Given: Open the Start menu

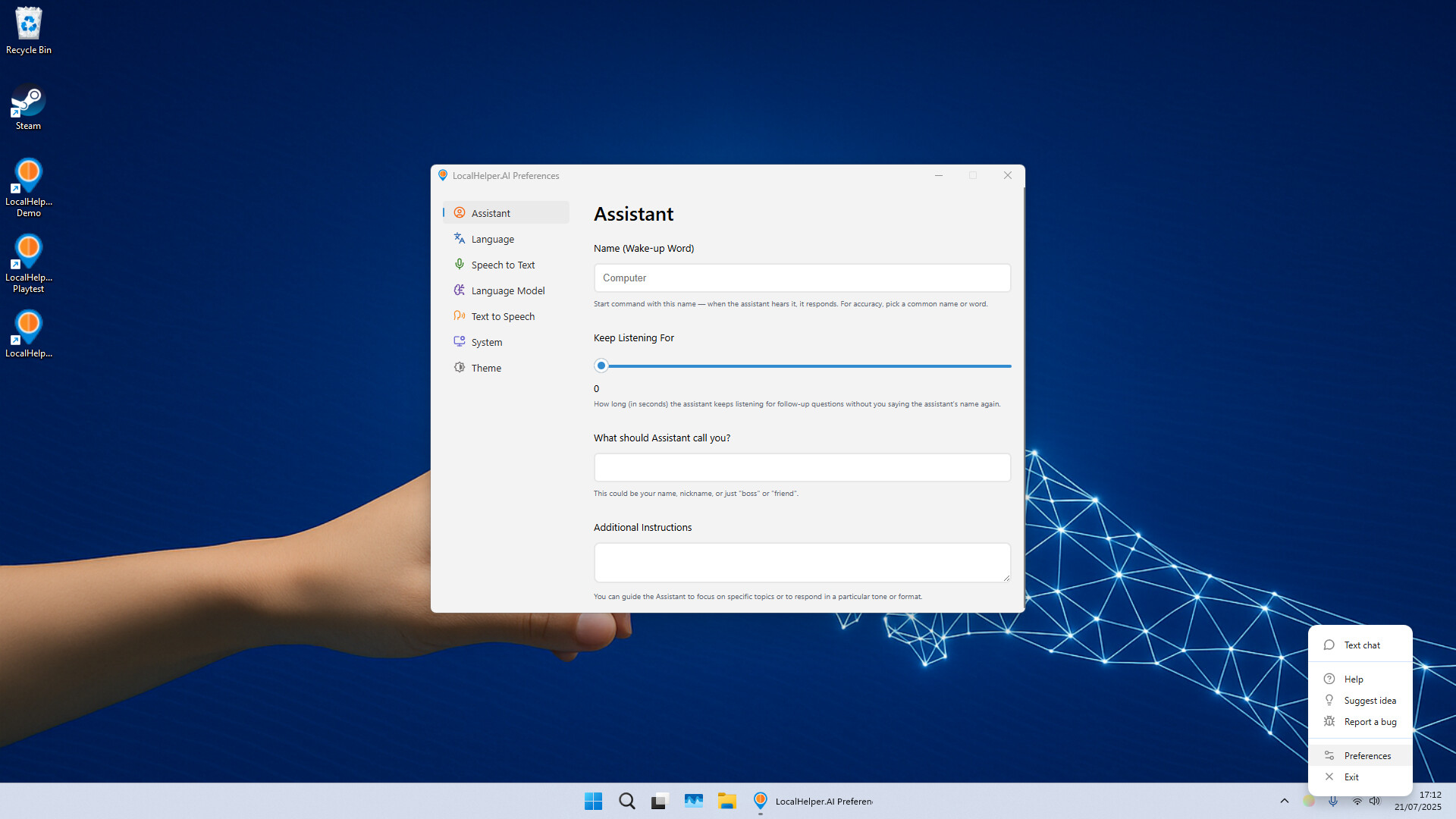Looking at the screenshot, I should pos(593,801).
